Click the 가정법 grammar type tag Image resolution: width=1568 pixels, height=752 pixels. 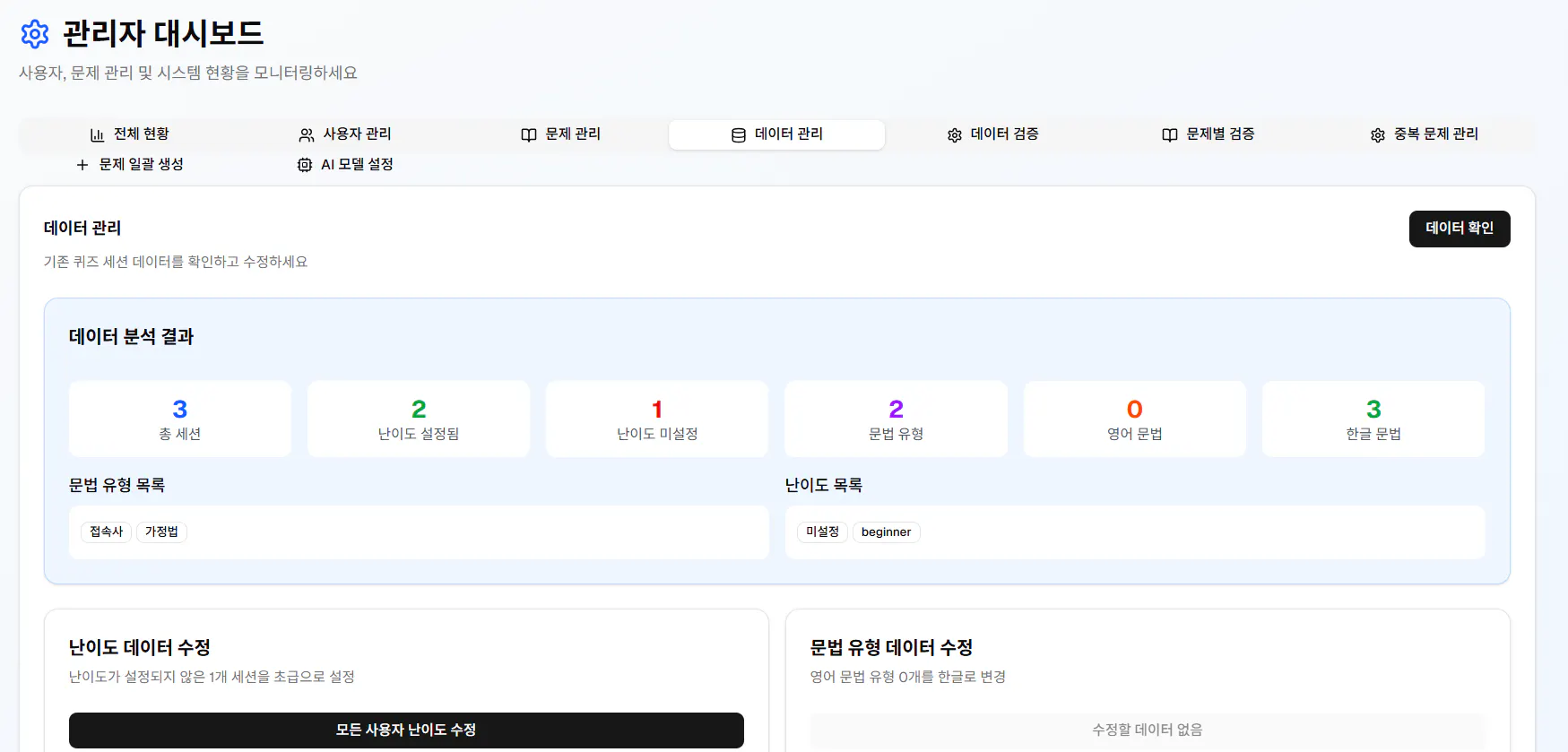click(161, 532)
